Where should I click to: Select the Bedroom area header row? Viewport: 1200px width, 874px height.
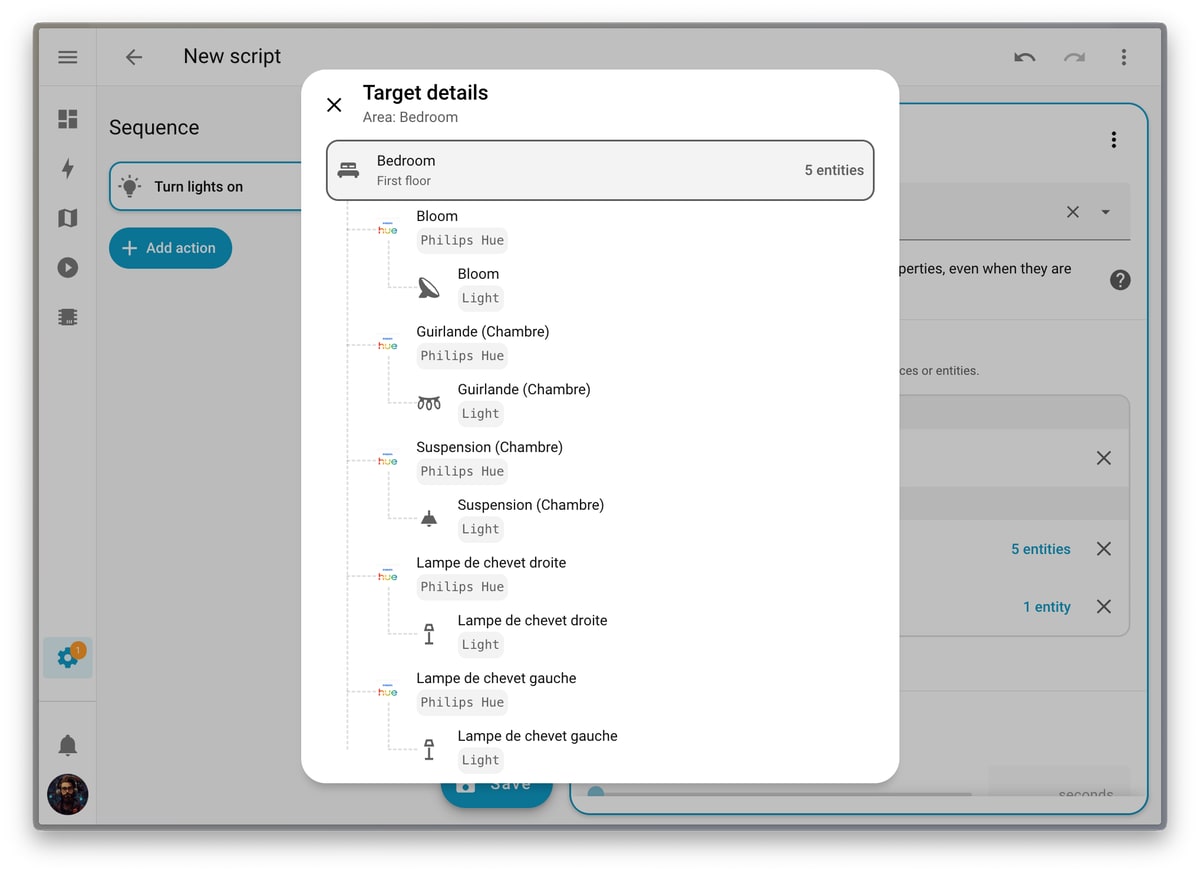600,170
